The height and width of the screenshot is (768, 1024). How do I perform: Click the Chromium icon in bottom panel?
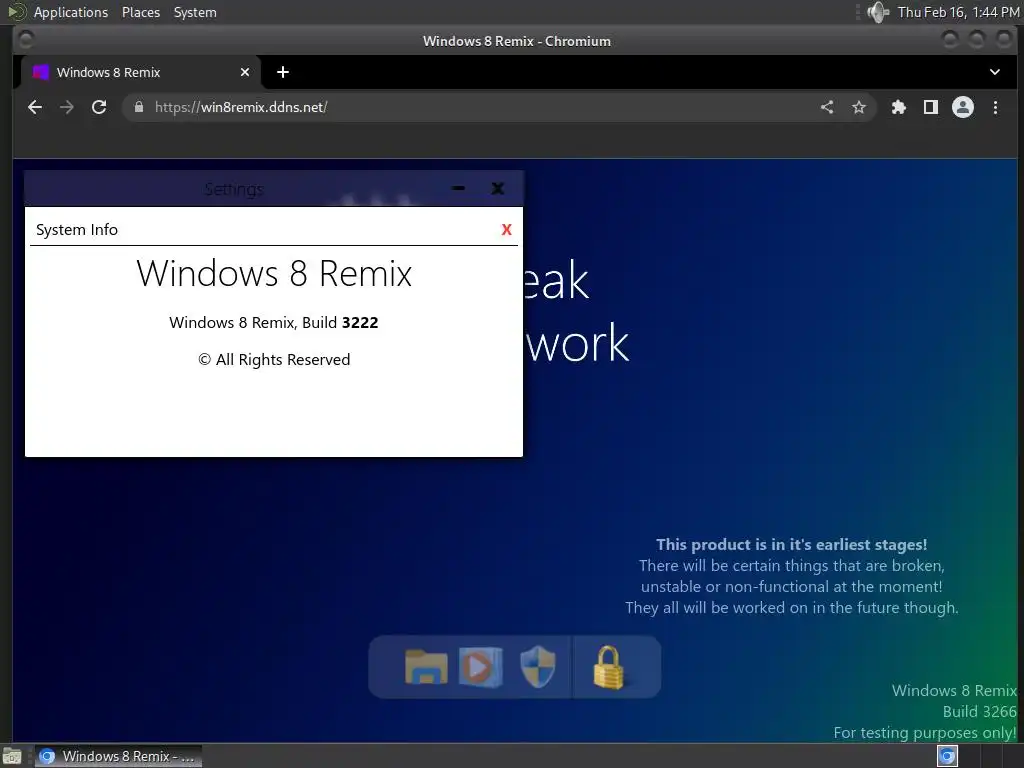947,756
